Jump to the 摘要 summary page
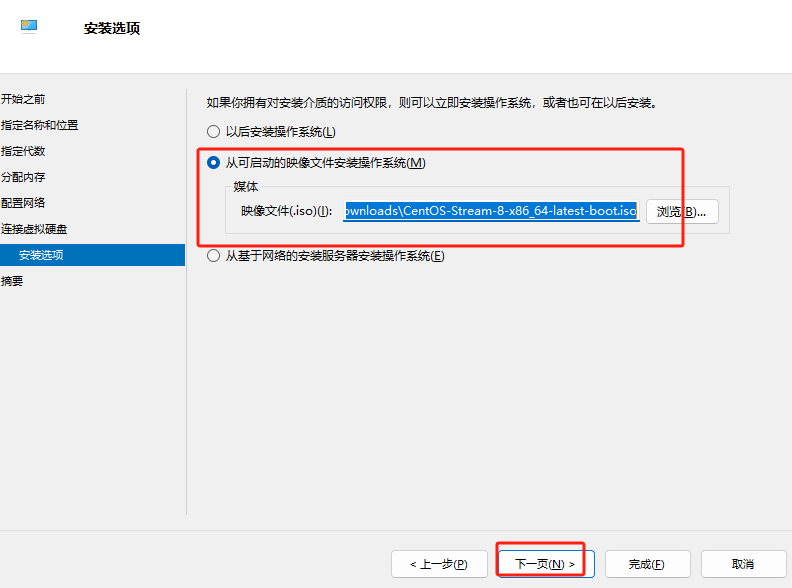The height and width of the screenshot is (588, 792). coord(12,281)
